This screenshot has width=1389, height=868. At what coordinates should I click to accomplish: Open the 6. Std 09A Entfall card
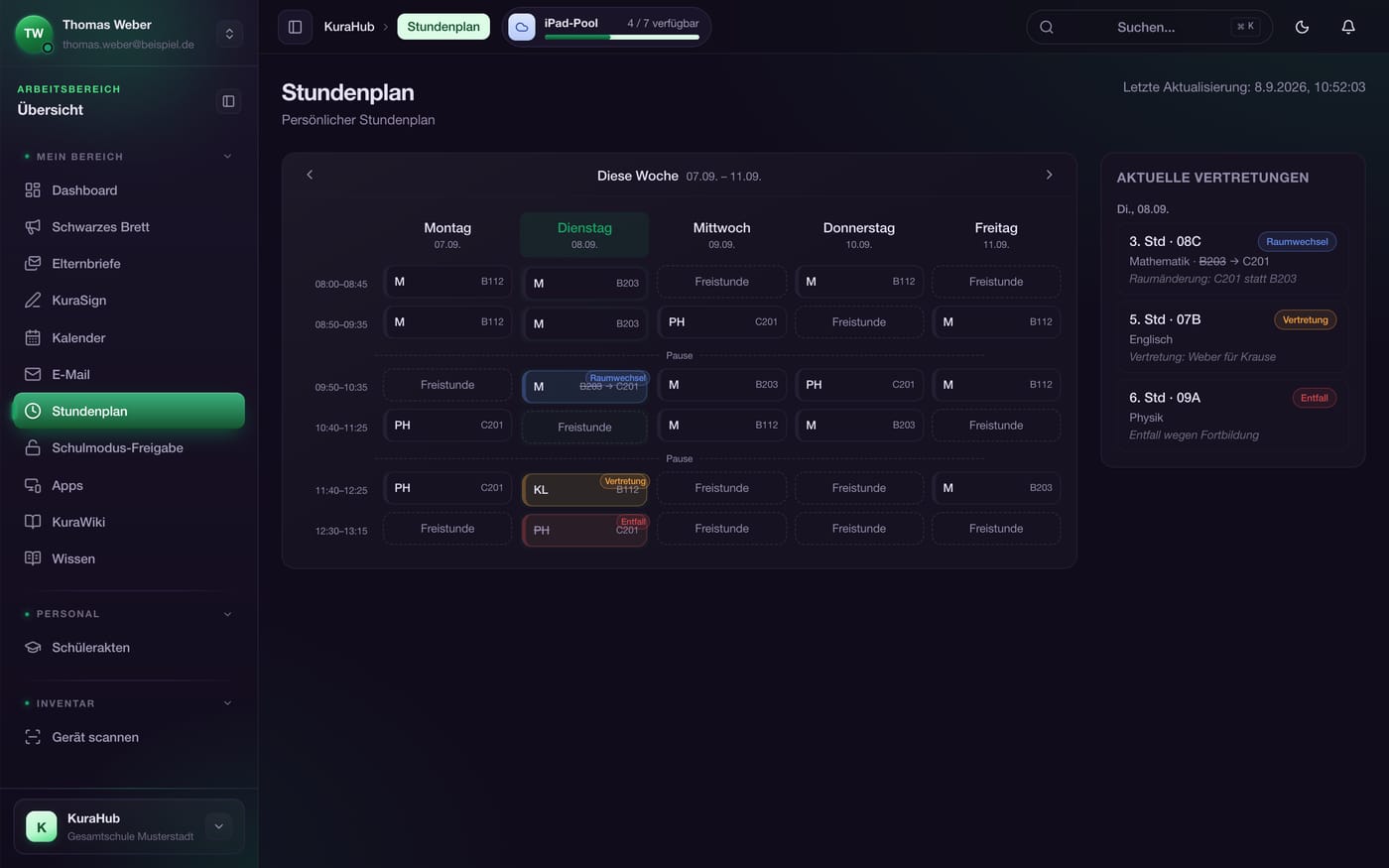pyautogui.click(x=1232, y=416)
